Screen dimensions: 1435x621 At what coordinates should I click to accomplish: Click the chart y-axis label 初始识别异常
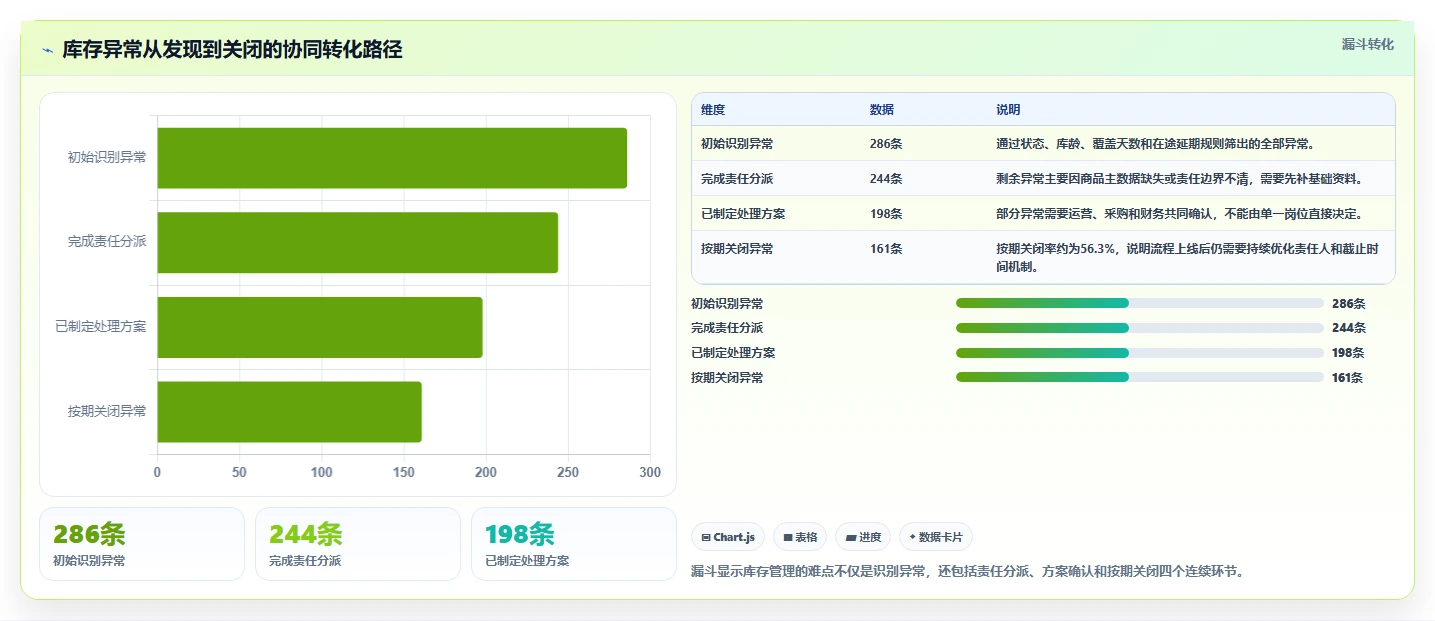[107, 158]
